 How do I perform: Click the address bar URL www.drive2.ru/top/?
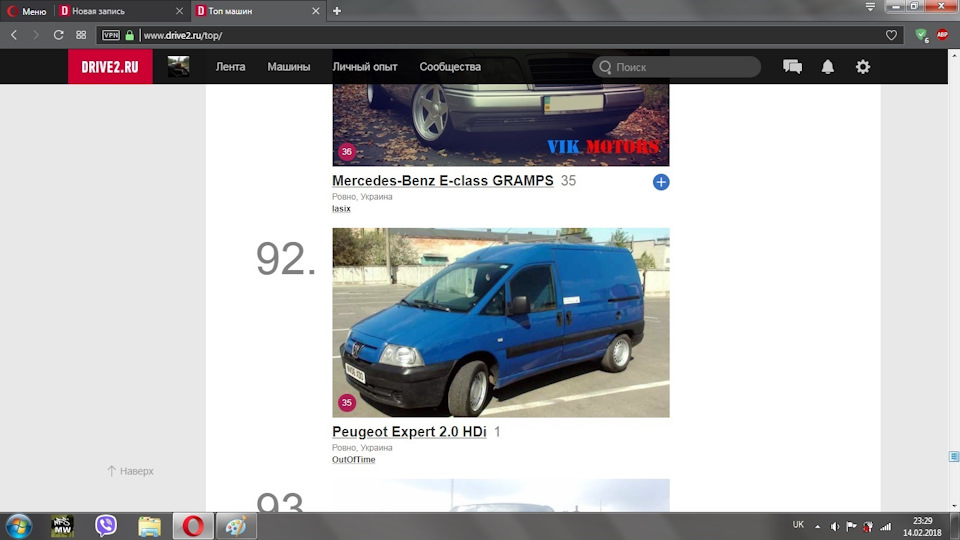tap(182, 36)
